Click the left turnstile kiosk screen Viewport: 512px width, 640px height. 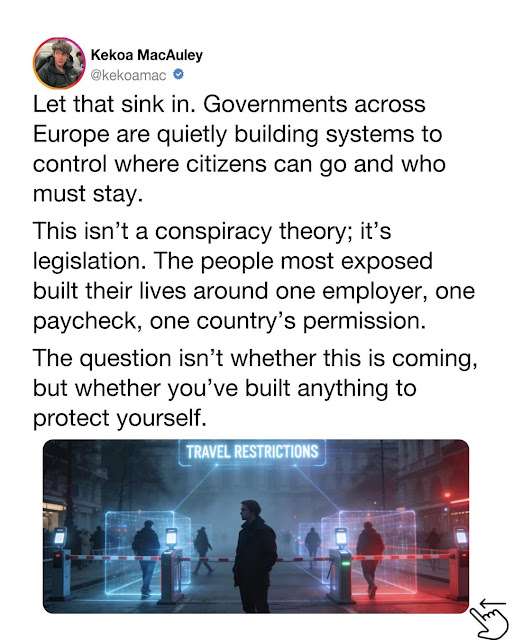(x=171, y=537)
